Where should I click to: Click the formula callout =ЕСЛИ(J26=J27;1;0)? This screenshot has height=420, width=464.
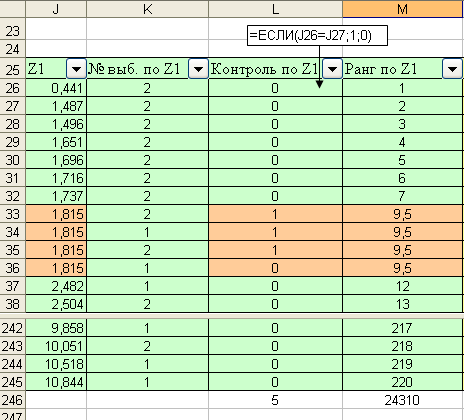click(317, 35)
